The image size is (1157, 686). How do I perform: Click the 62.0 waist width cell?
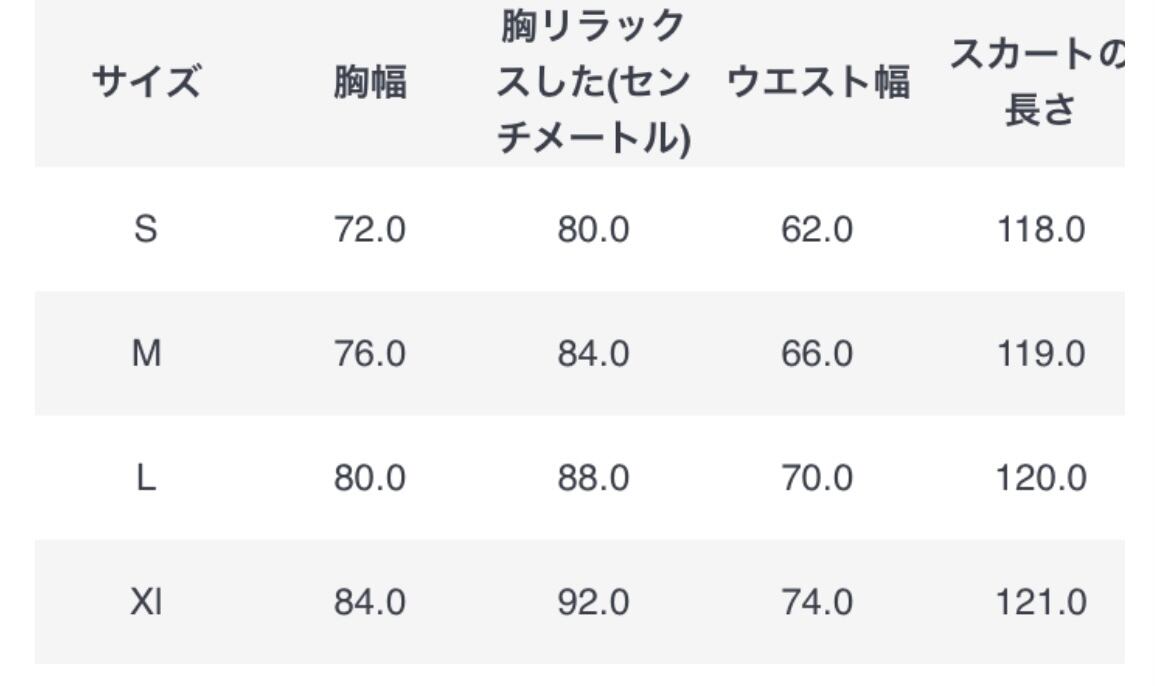[x=817, y=230]
